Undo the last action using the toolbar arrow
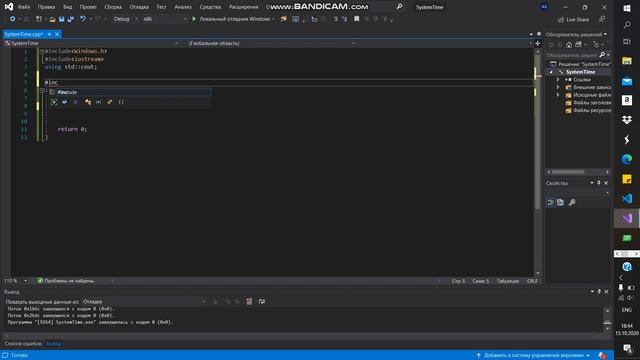 point(83,19)
